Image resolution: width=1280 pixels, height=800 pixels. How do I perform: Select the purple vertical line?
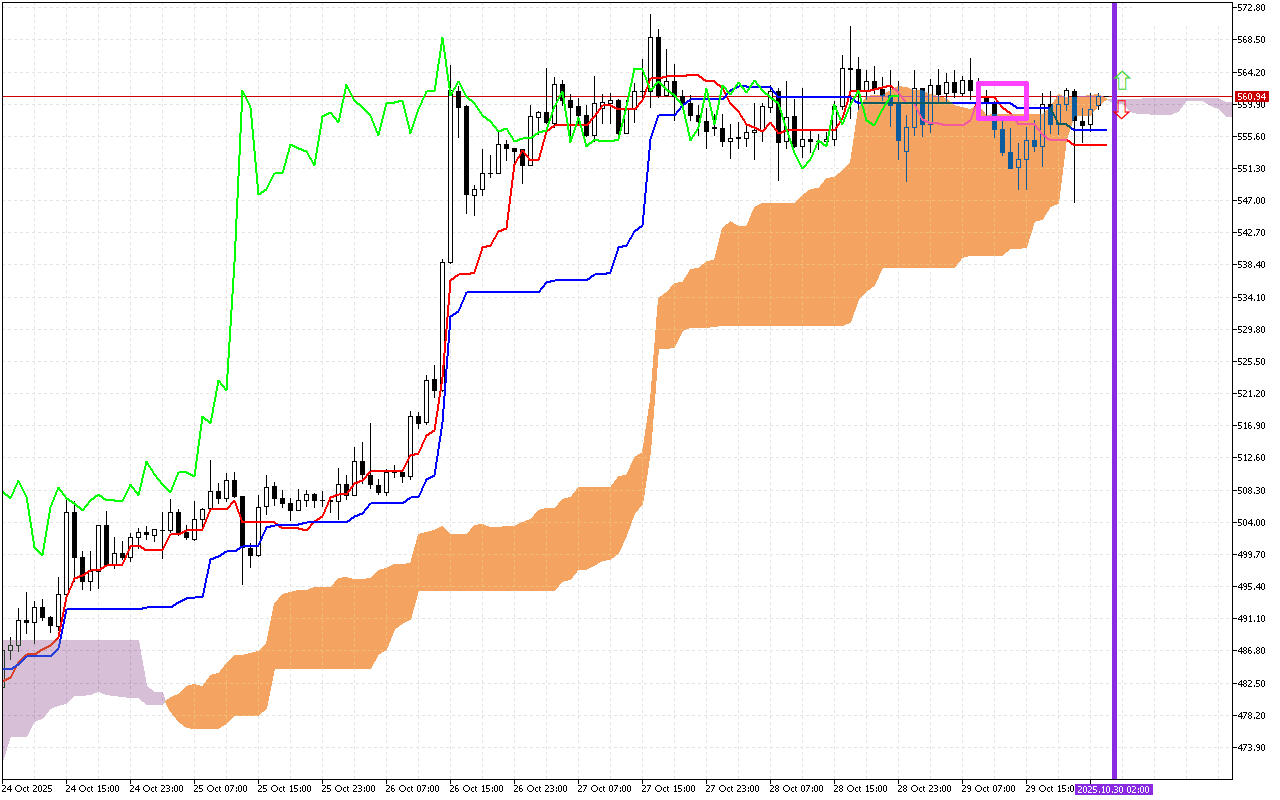pyautogui.click(x=1114, y=400)
